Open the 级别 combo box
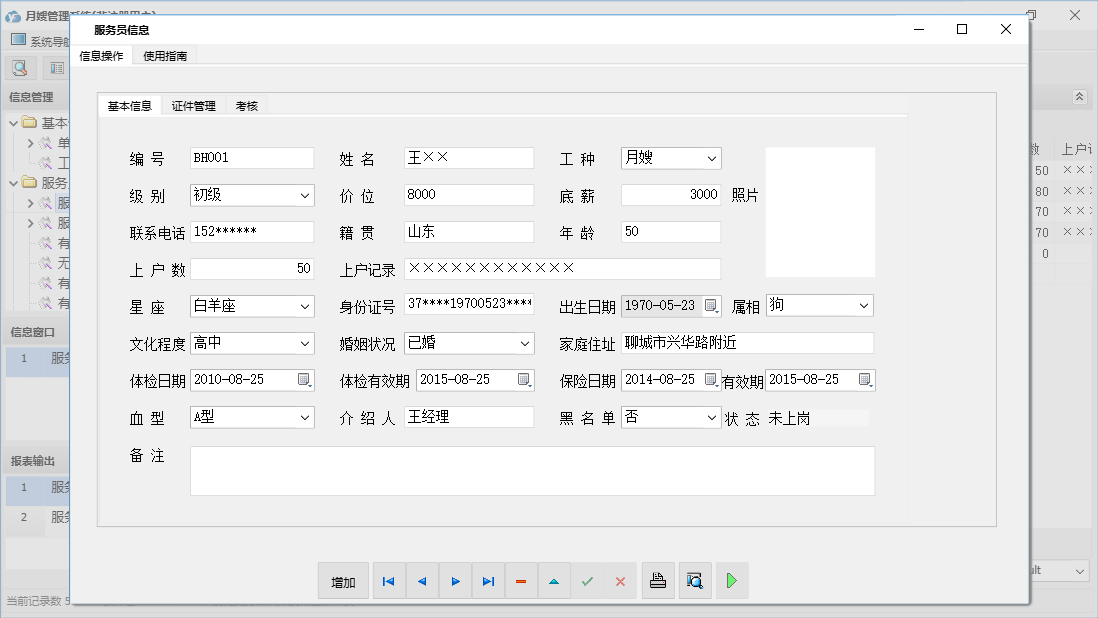Screen dimensions: 1098x618 [x=305, y=195]
